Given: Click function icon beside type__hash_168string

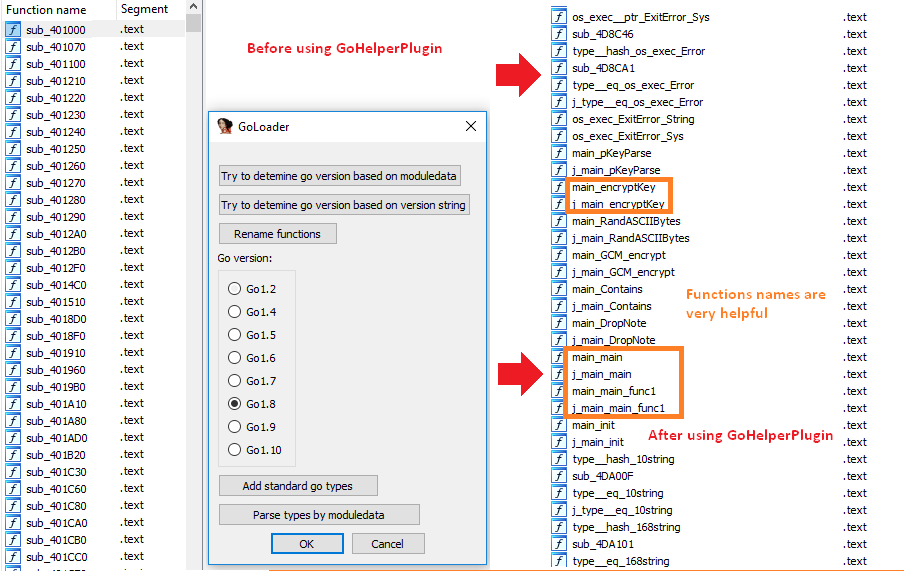Looking at the screenshot, I should click(x=559, y=527).
